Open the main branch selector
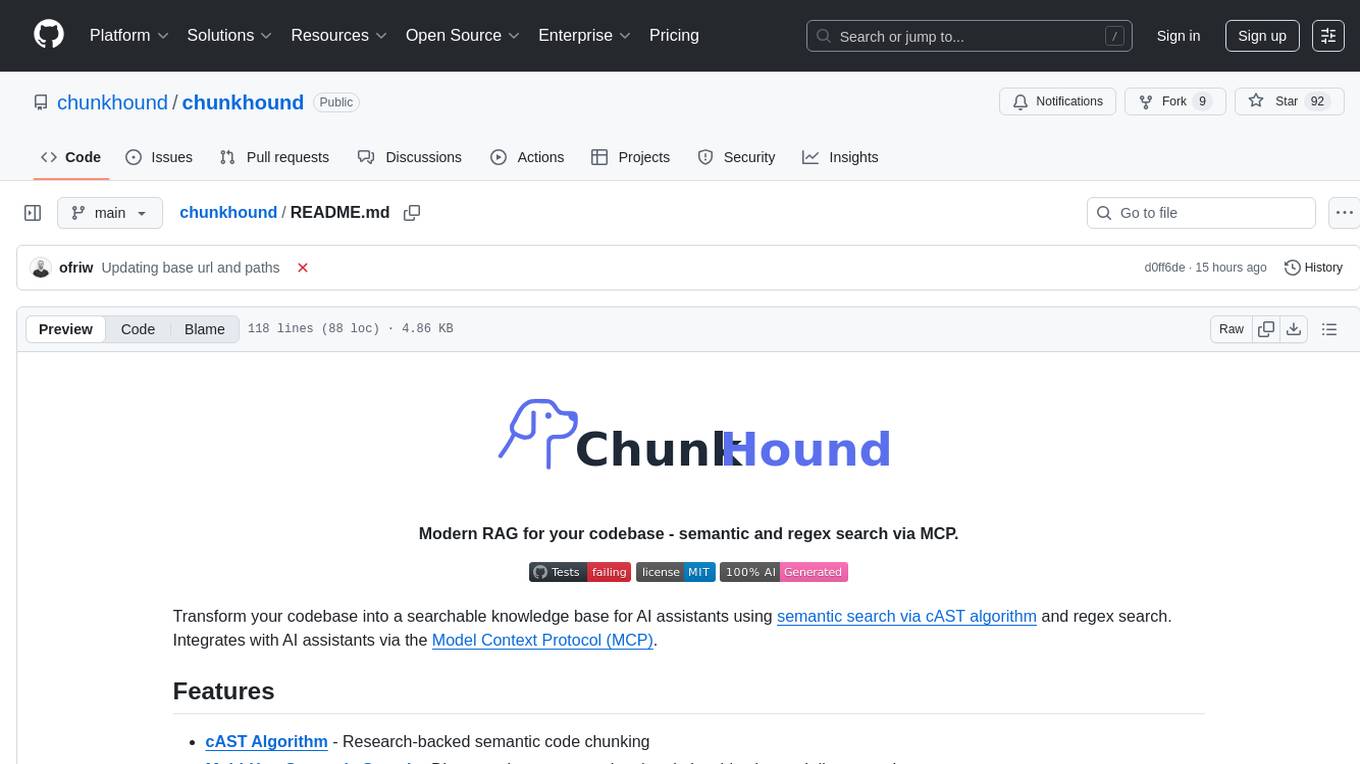Viewport: 1360px width, 764px height. pos(109,213)
